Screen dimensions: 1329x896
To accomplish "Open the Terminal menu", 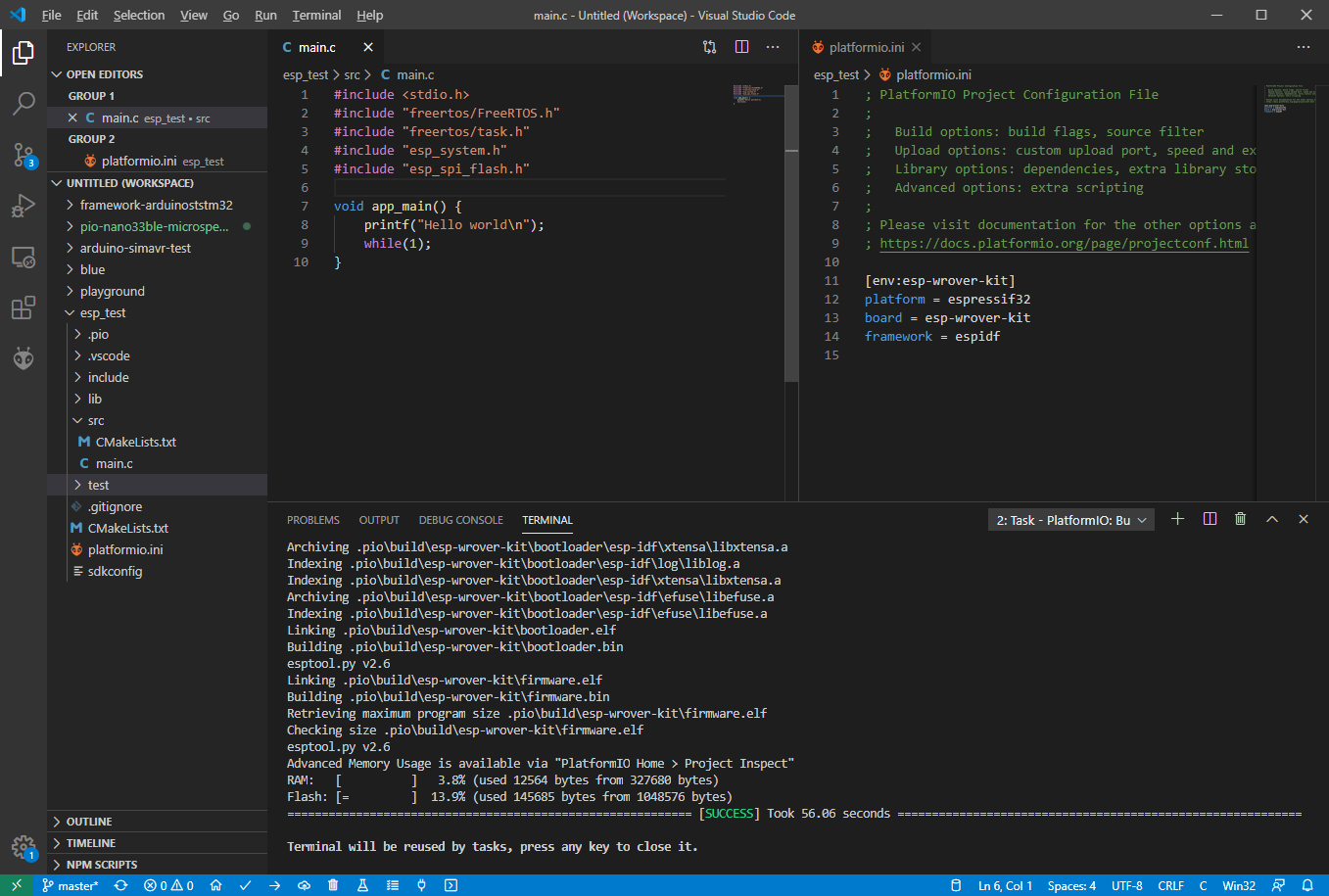I will [x=316, y=15].
